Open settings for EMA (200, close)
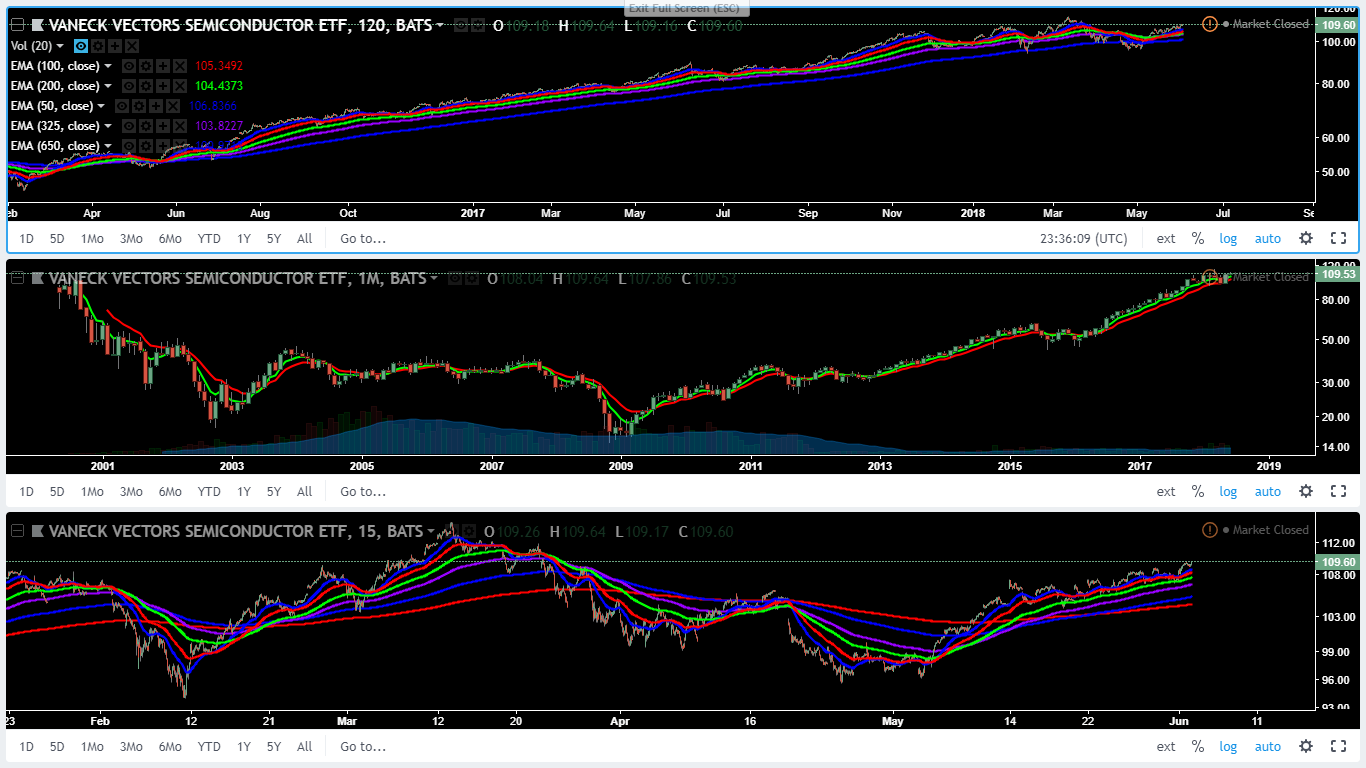This screenshot has height=768, width=1366. pyautogui.click(x=145, y=86)
